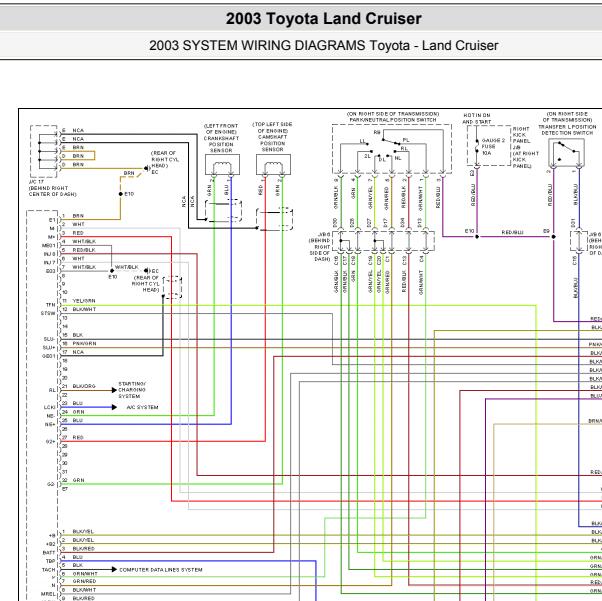This screenshot has width=602, height=601.
Task: Select the "BLK/RED" label at the BATT pin
Action: pyautogui.click(x=83, y=548)
